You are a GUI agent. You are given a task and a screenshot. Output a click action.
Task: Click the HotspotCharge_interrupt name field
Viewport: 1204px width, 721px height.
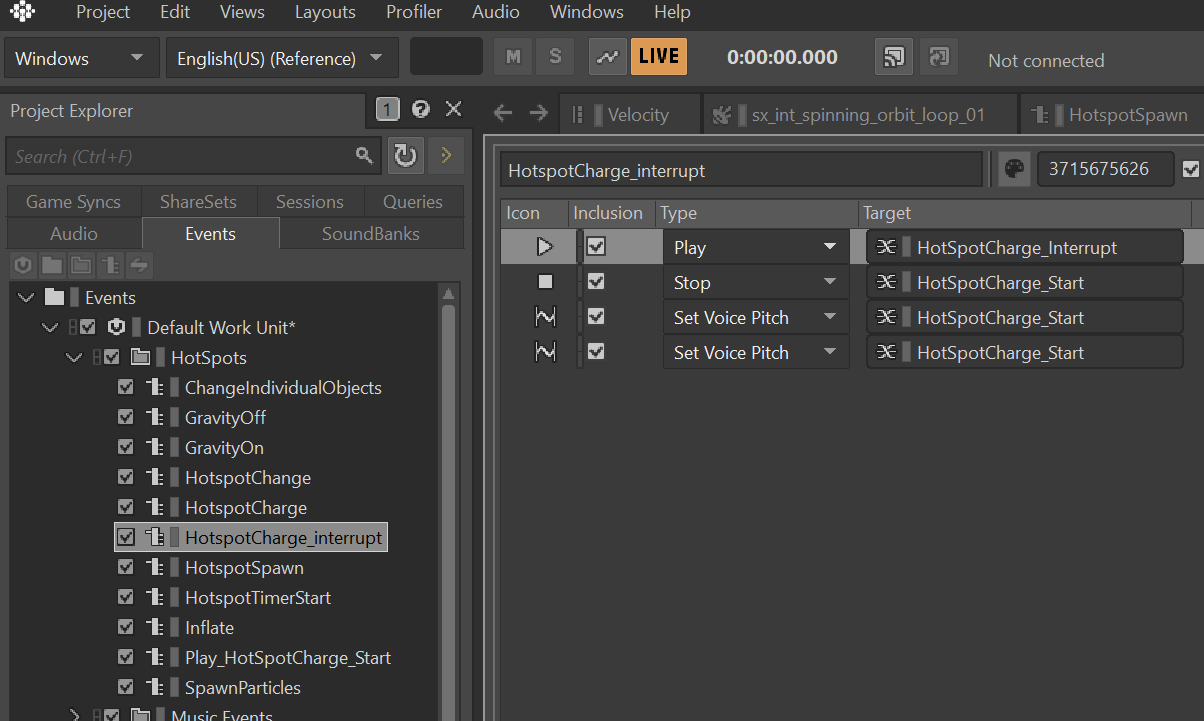point(741,170)
